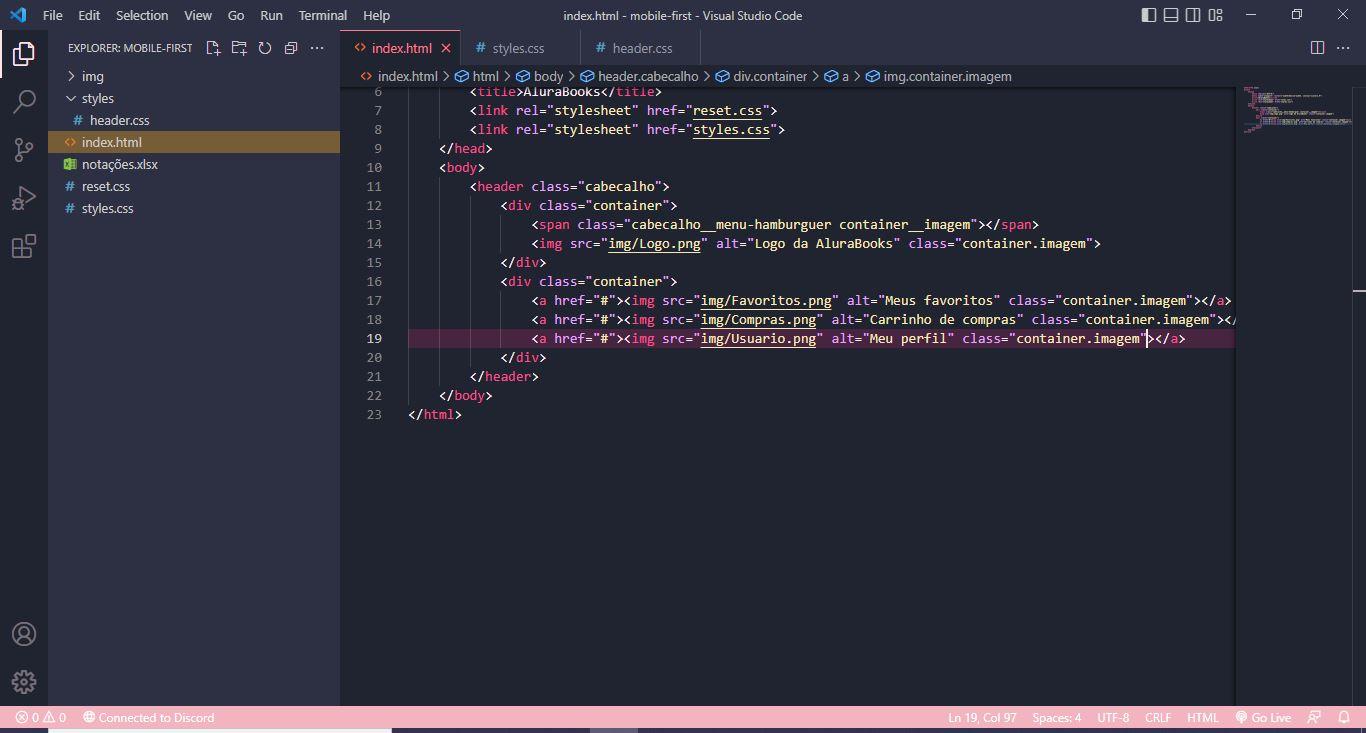
Task: Open the Search view in activity bar
Action: (x=24, y=101)
